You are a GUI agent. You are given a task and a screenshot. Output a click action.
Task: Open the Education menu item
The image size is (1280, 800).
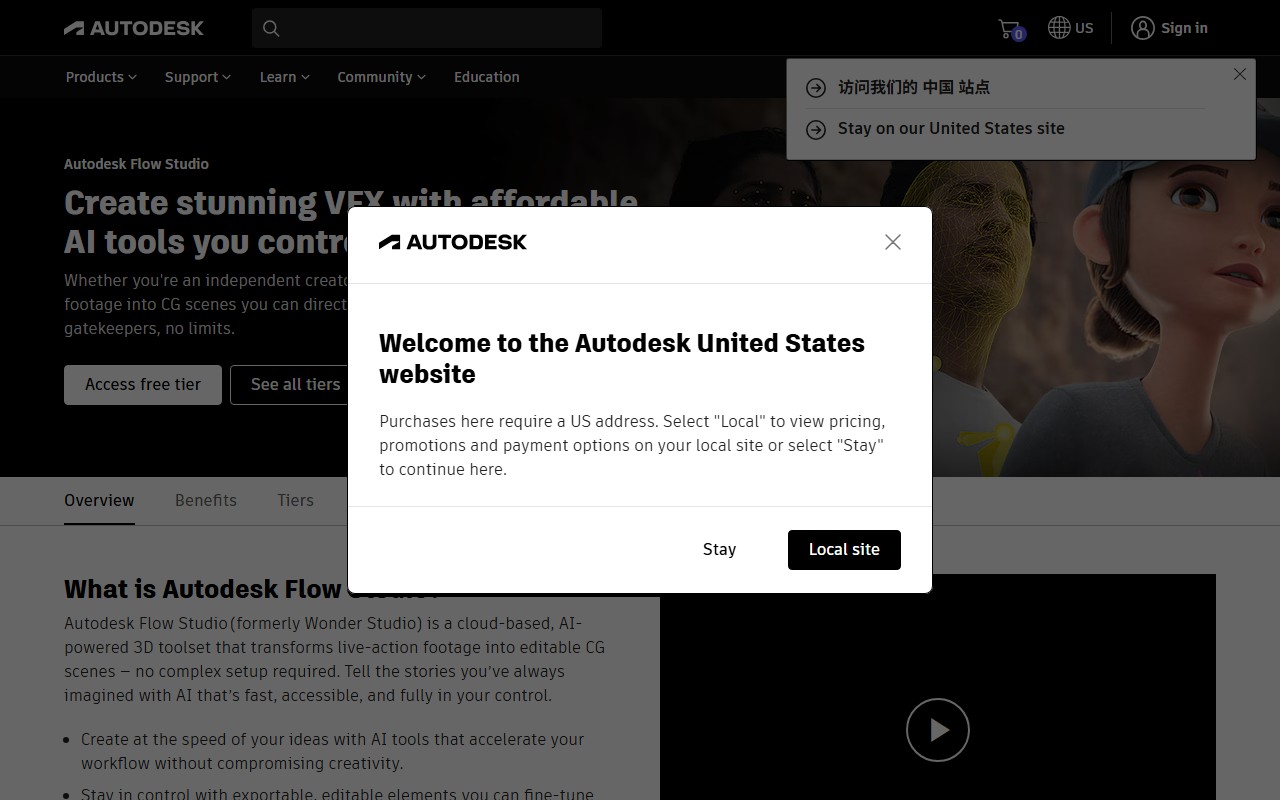(486, 77)
